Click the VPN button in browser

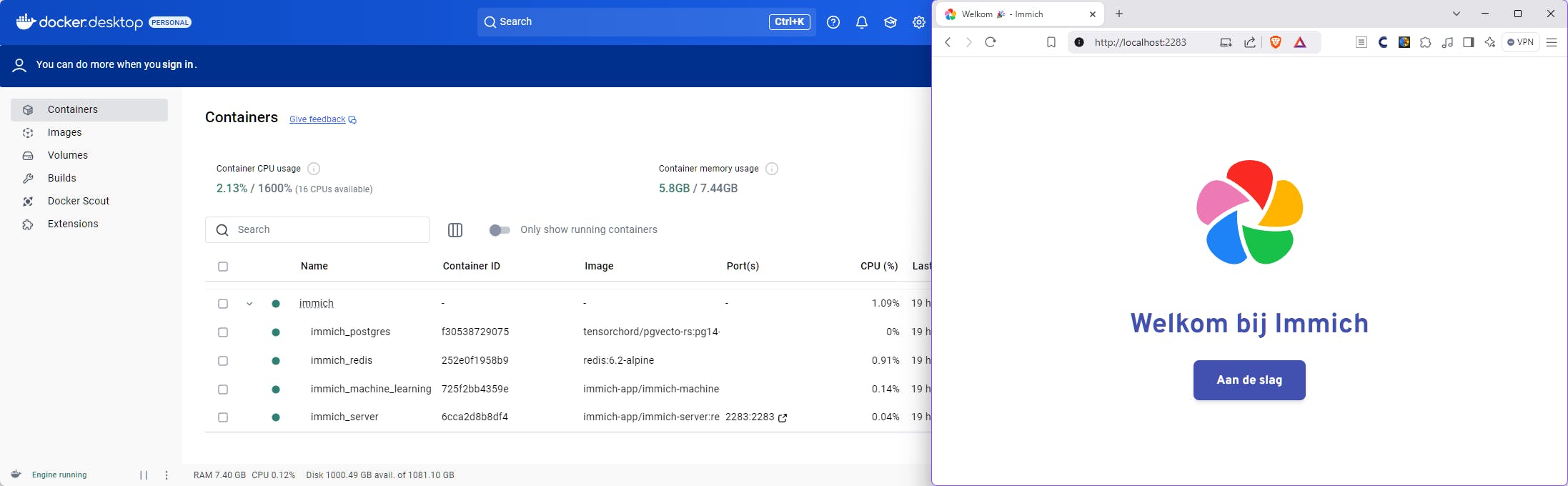pos(1520,43)
